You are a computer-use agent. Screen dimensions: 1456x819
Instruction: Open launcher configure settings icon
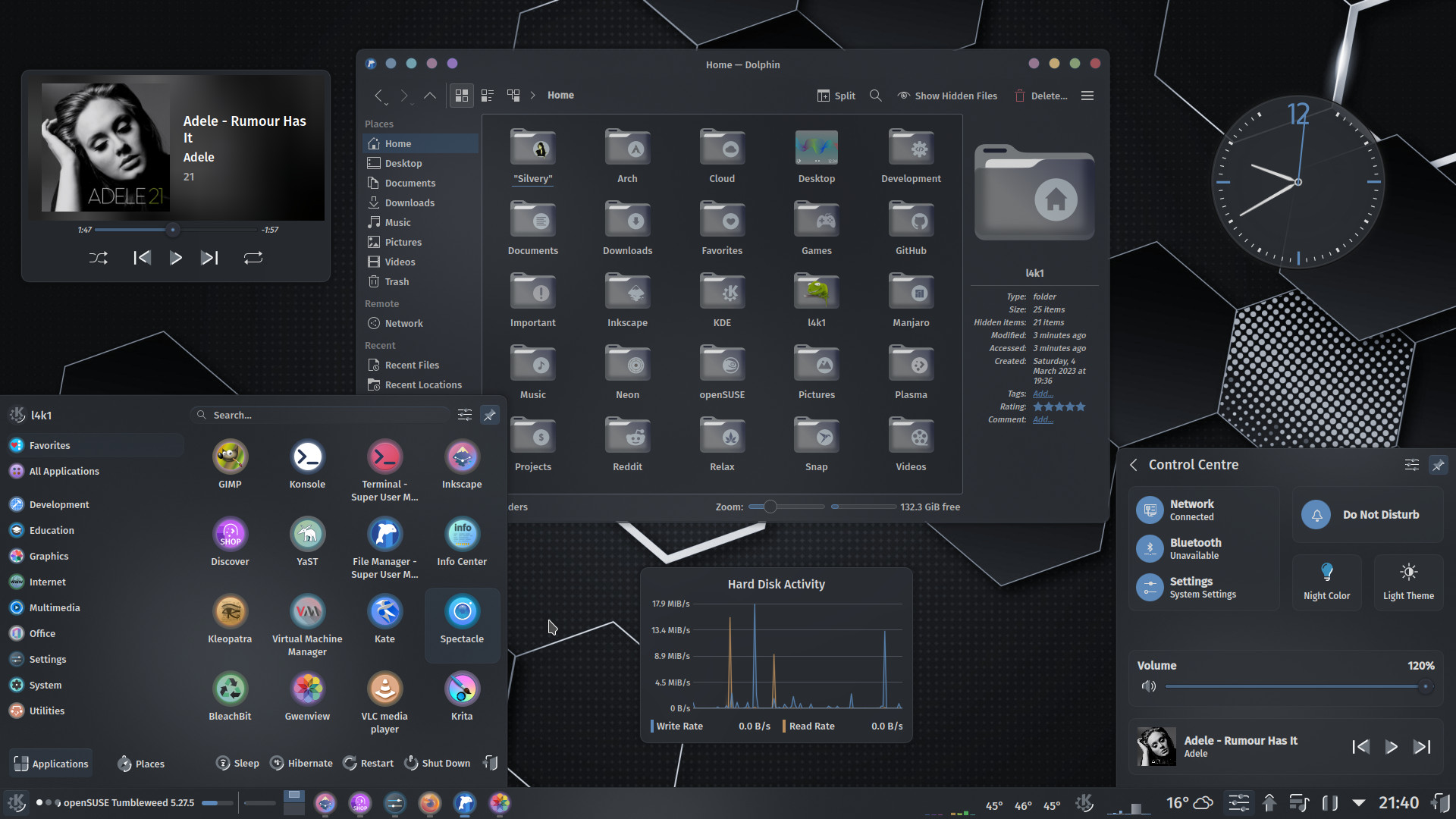point(465,415)
